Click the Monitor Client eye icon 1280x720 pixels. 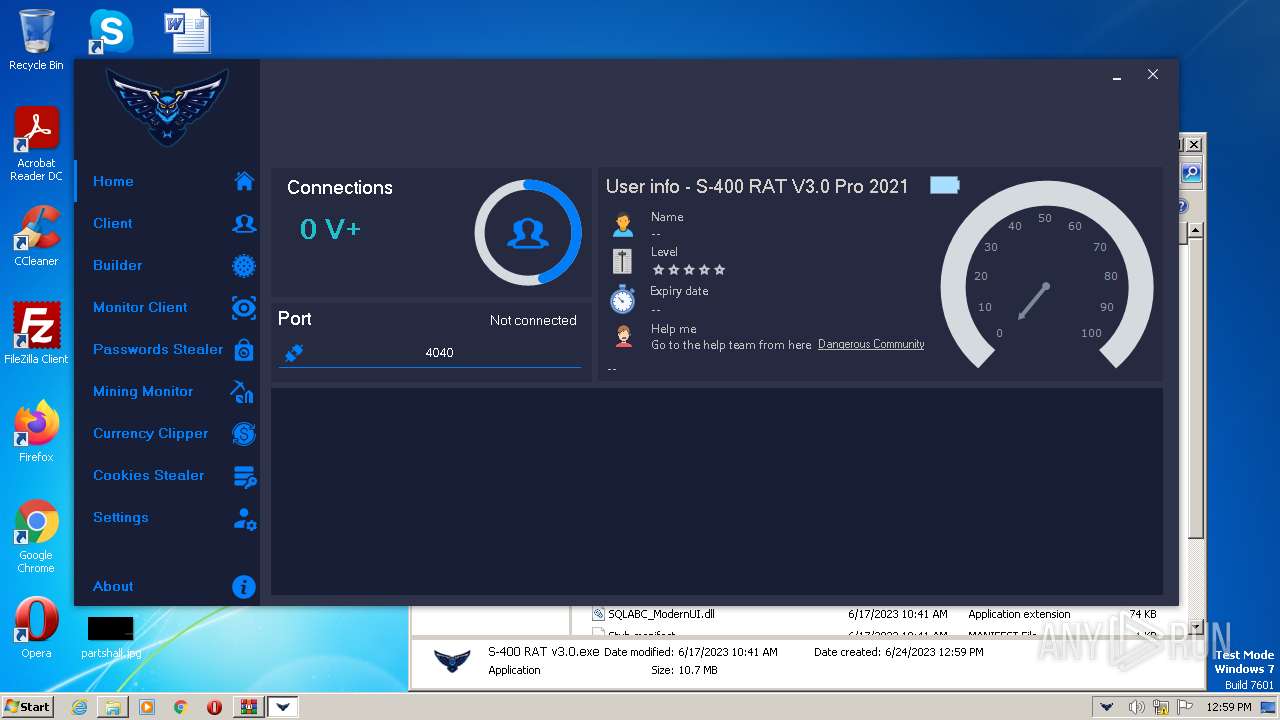244,307
